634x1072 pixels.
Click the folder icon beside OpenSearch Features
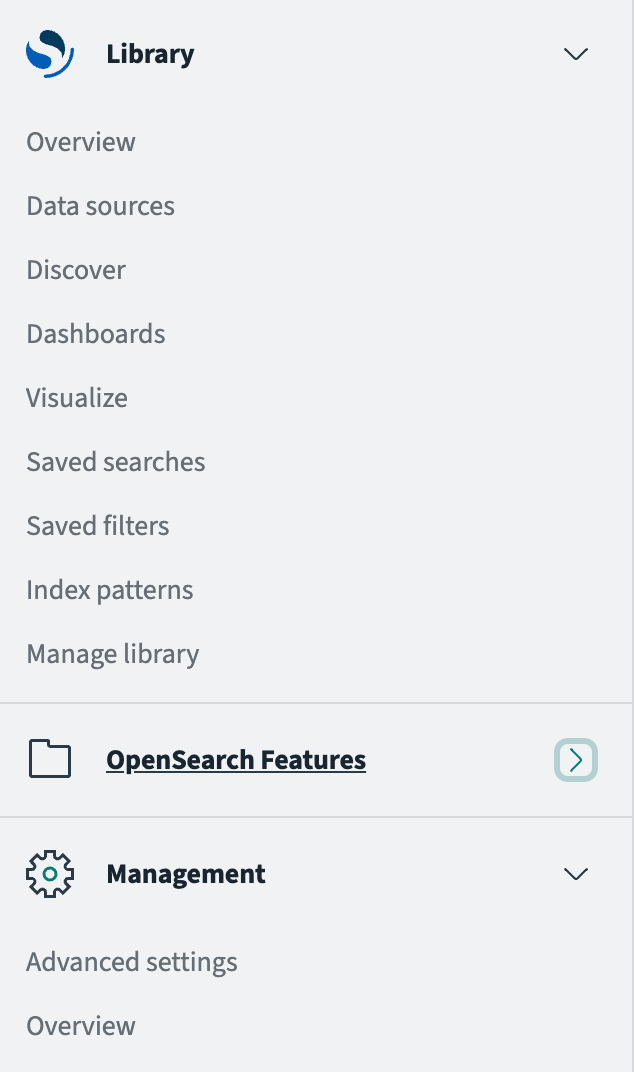point(49,759)
